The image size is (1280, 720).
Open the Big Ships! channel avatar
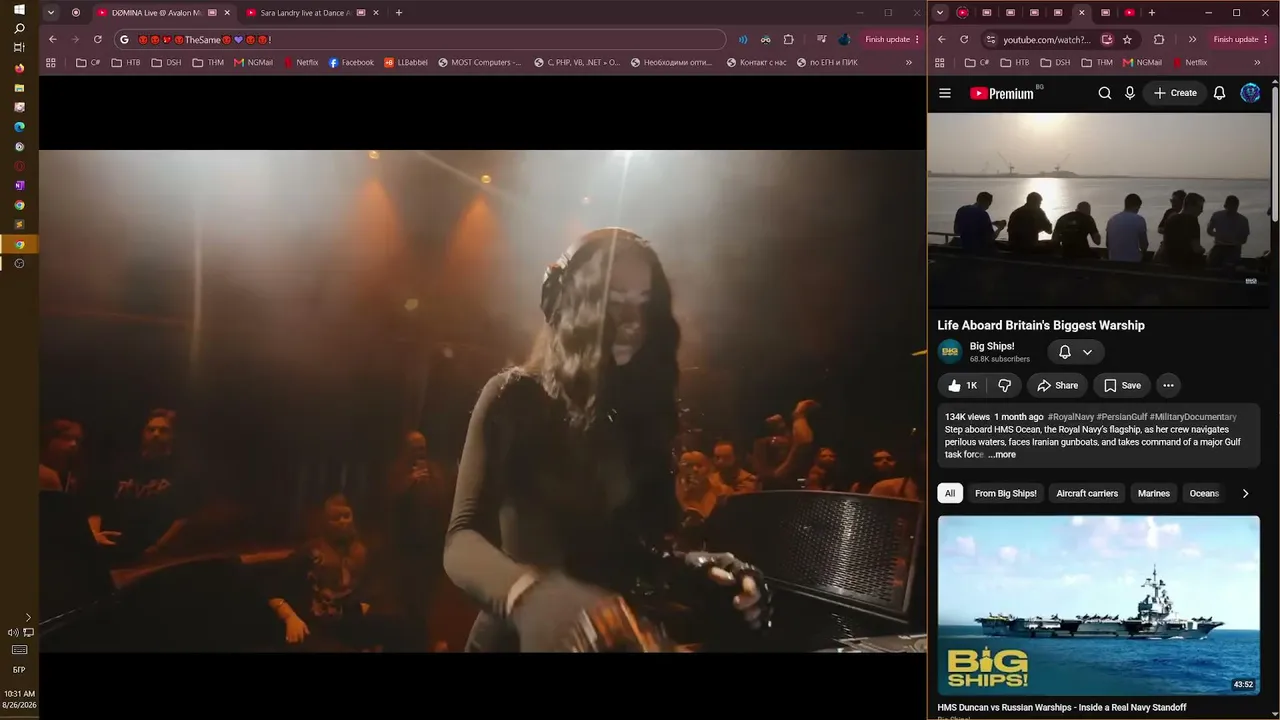click(x=950, y=352)
